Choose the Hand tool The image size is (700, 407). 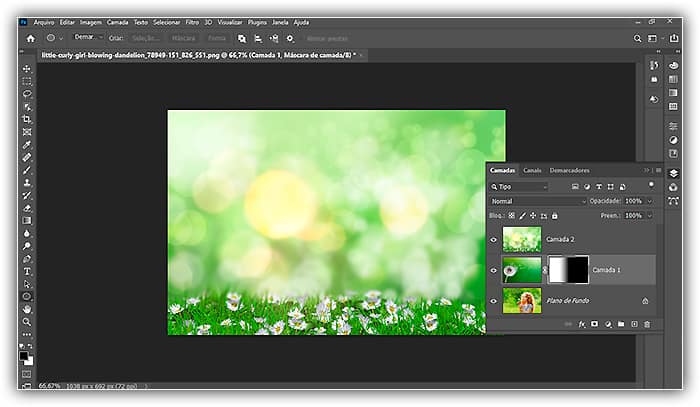(x=27, y=309)
